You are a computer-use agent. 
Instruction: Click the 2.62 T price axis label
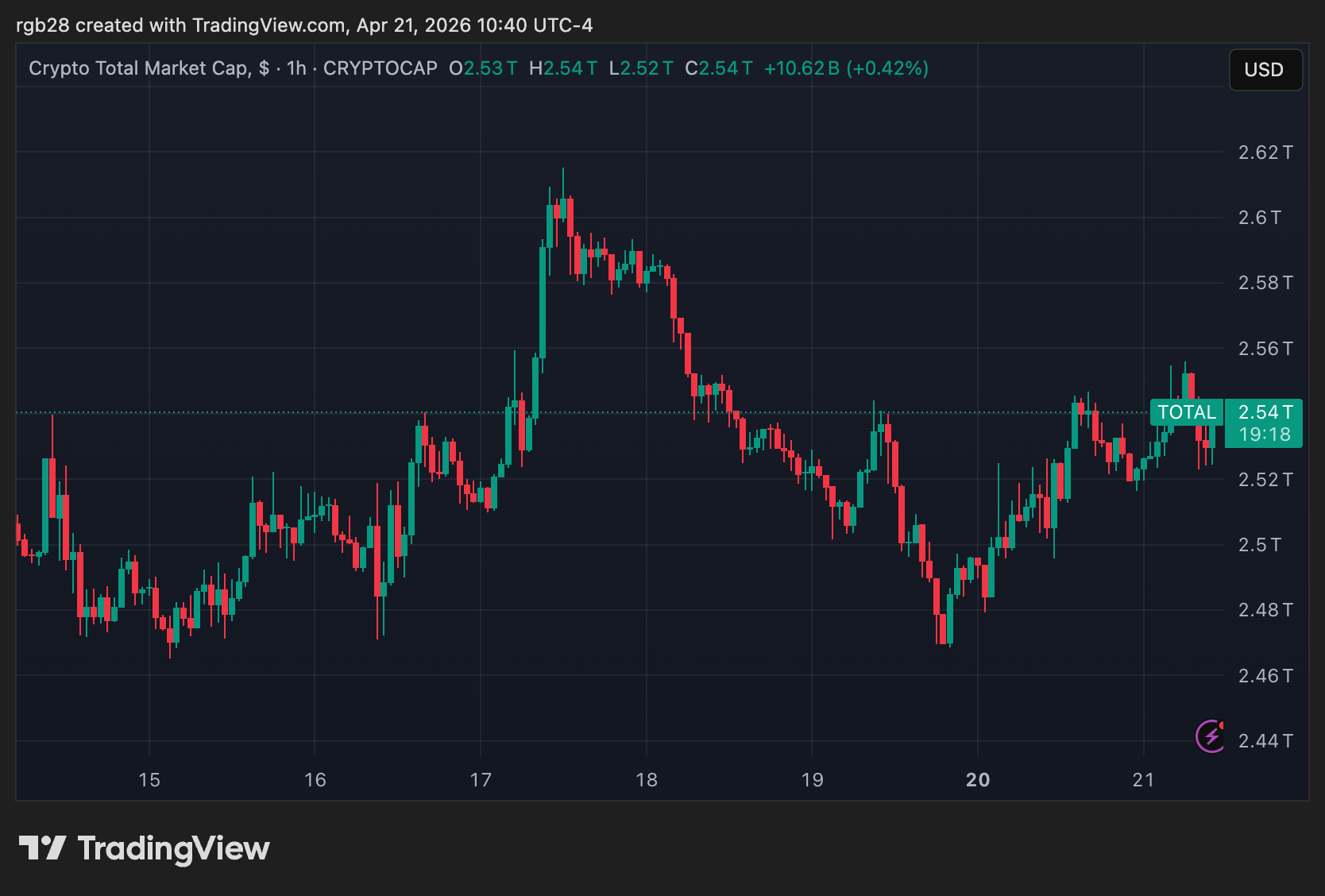(1266, 153)
